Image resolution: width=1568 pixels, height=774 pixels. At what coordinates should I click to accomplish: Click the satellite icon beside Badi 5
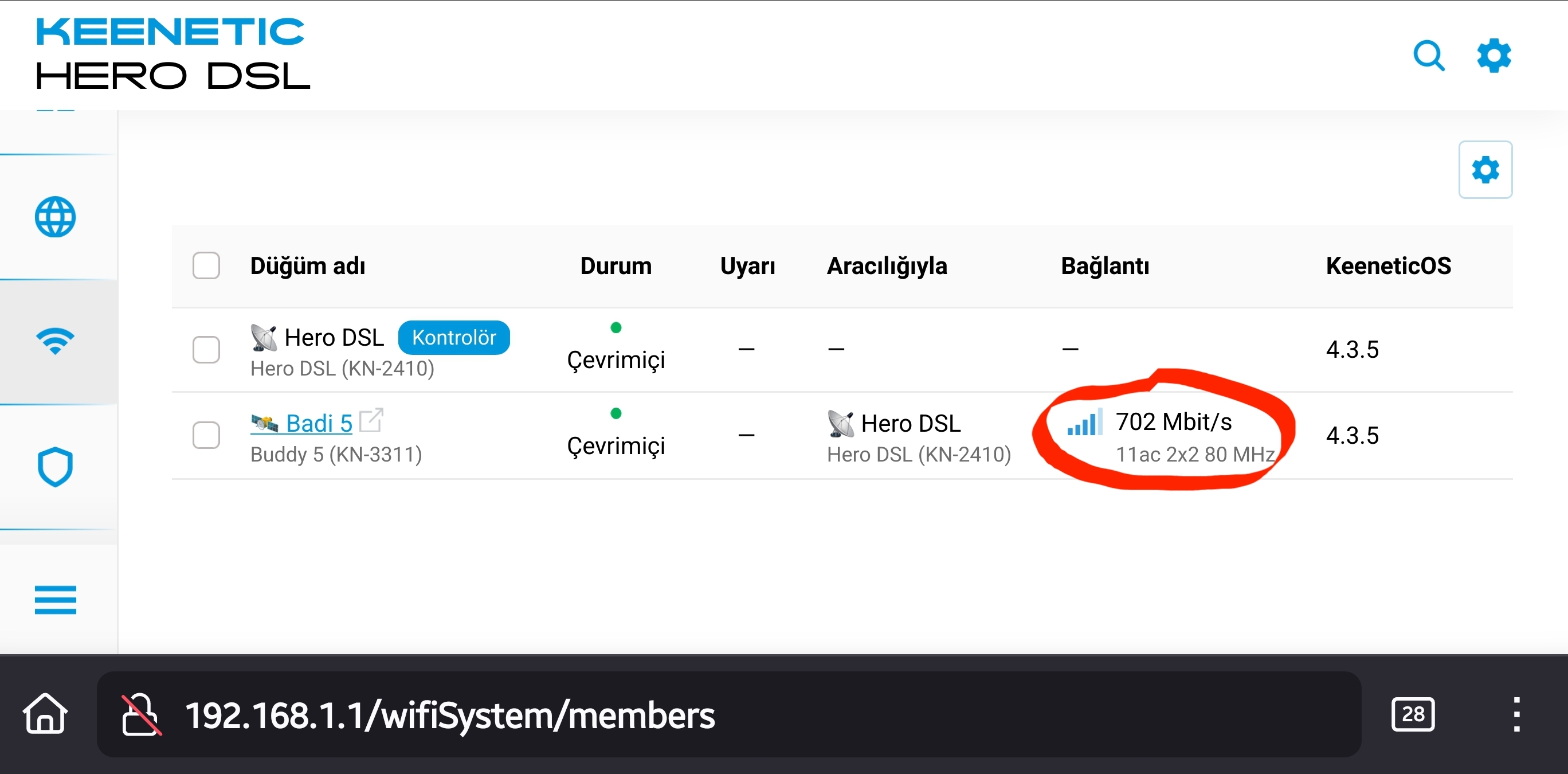(x=265, y=423)
